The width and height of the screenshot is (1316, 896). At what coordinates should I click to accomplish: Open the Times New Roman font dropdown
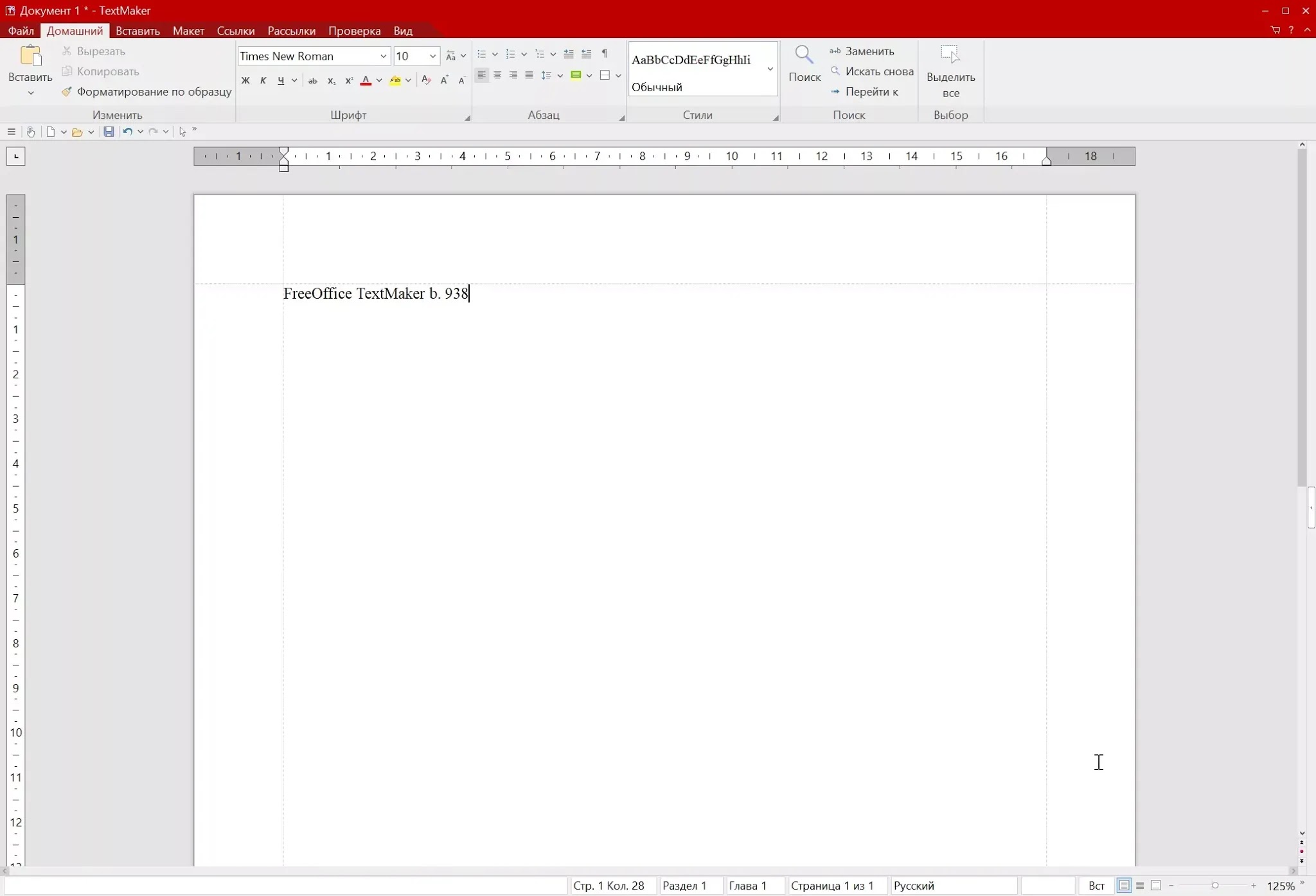(x=383, y=57)
